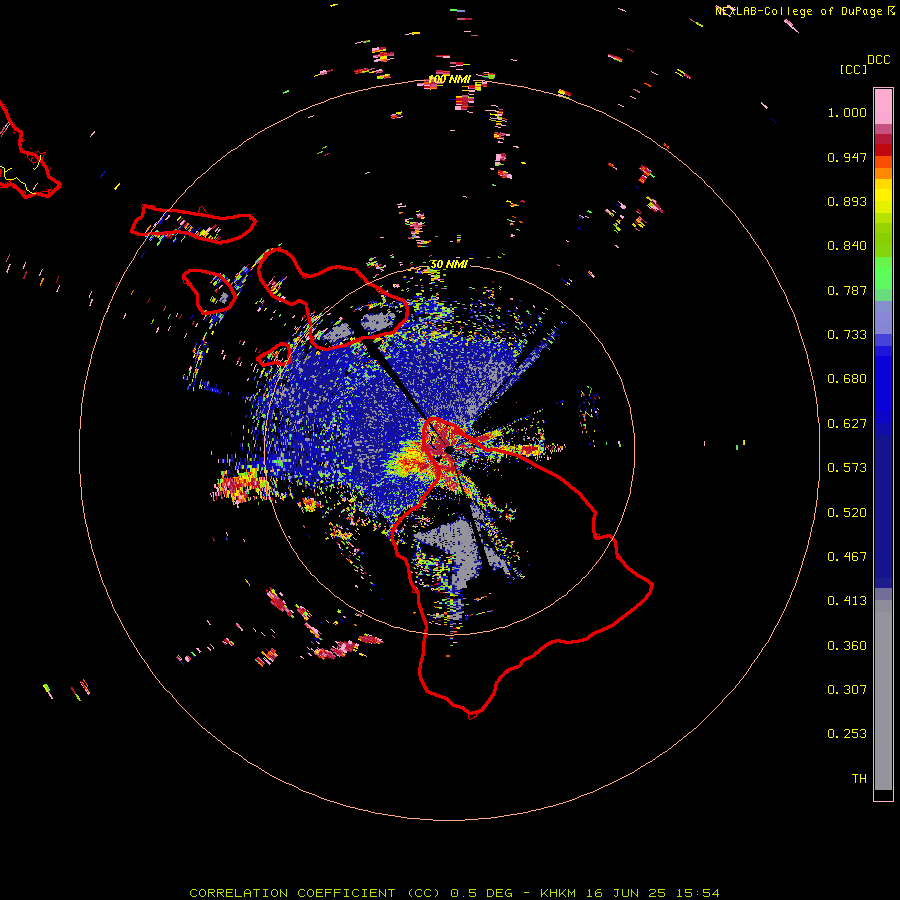
Task: Click the 0.467 colorbar value
Action: [x=847, y=557]
